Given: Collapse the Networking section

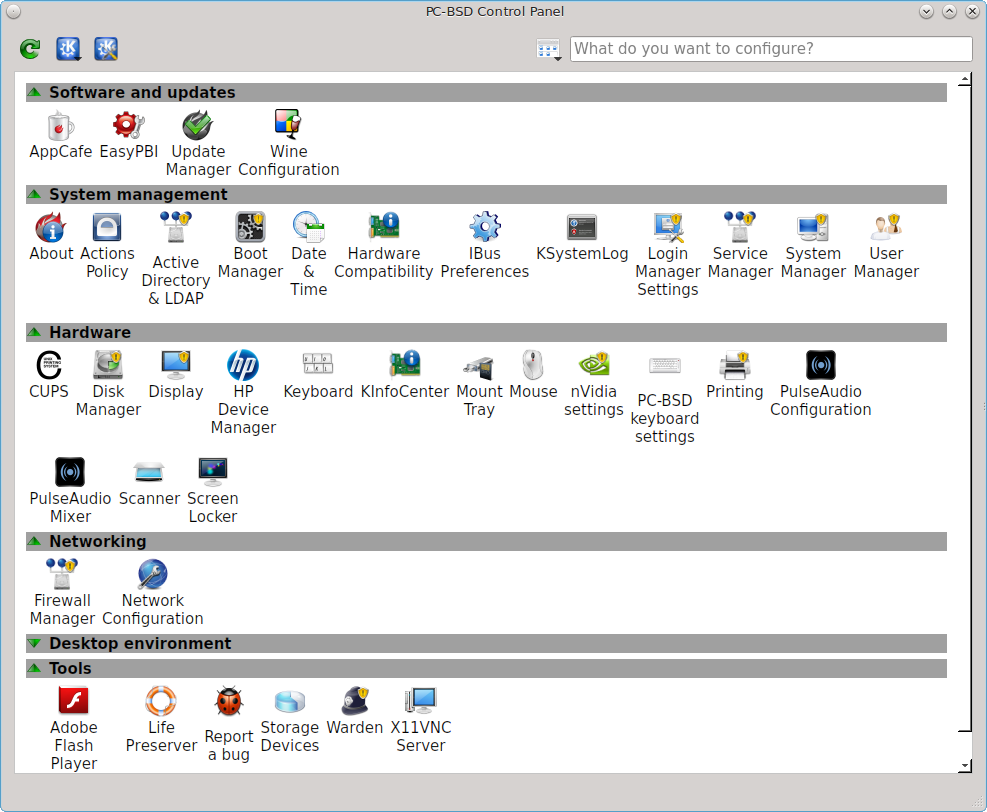Looking at the screenshot, I should [35, 541].
